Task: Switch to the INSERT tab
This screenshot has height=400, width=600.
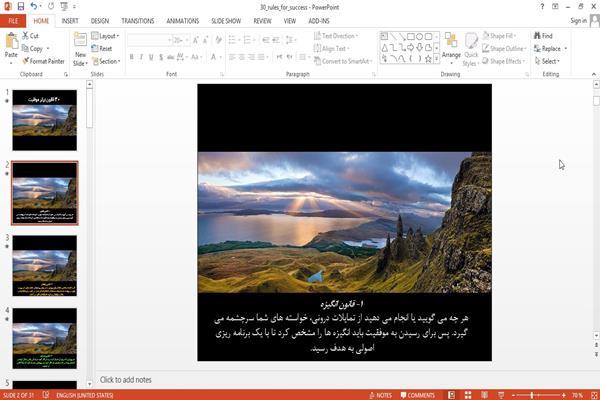Action: click(70, 21)
